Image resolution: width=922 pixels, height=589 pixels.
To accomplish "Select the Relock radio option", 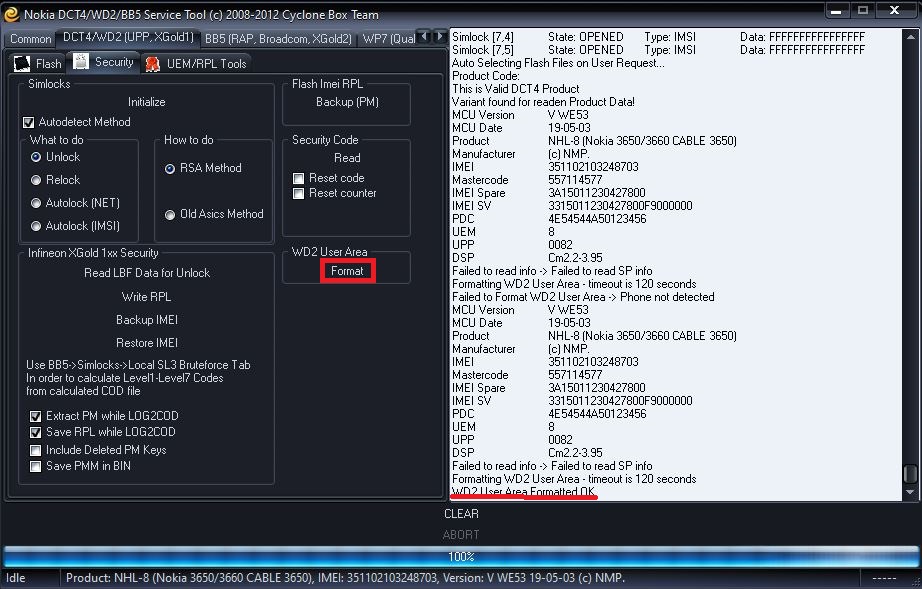I will click(x=36, y=180).
